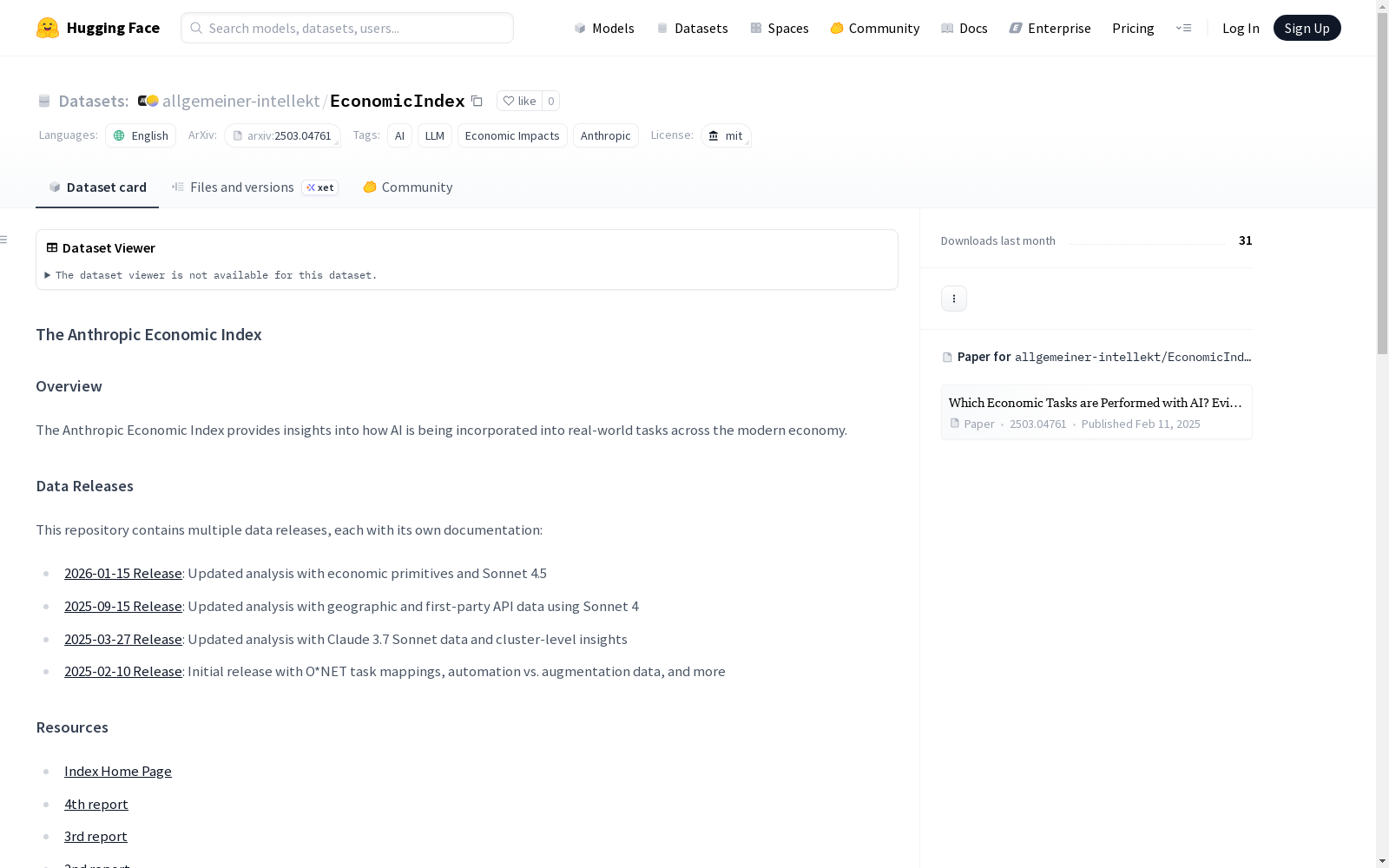
Task: Click the Hugging Face logo icon
Action: point(48,28)
